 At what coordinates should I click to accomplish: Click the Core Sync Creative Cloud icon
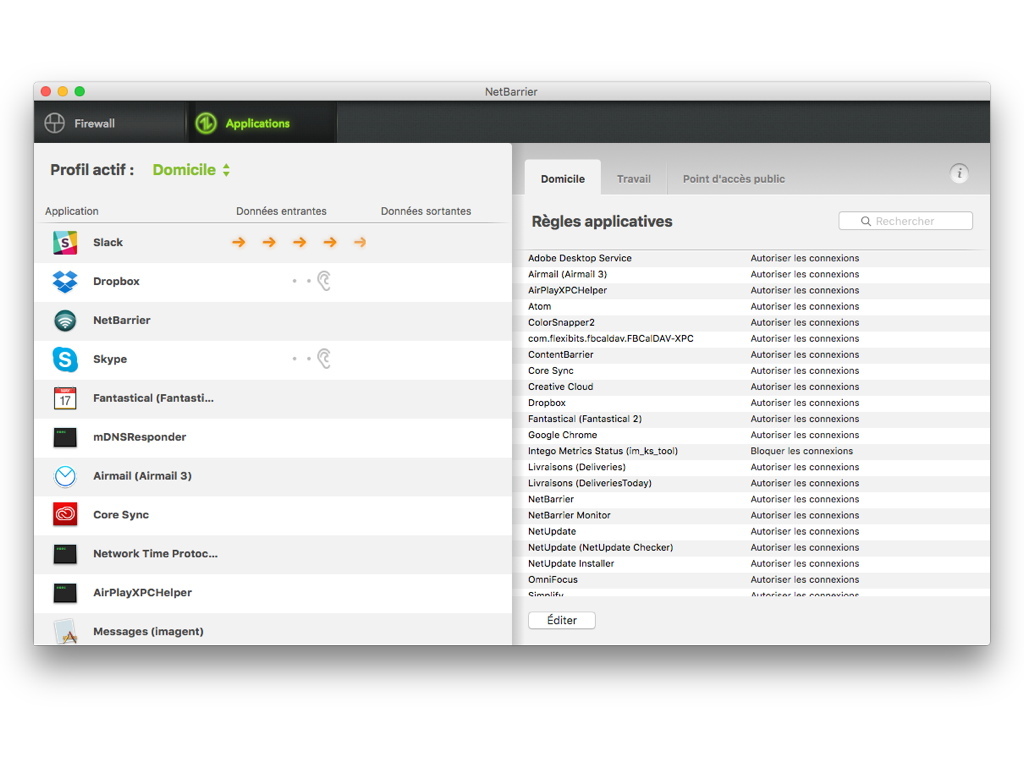pyautogui.click(x=65, y=515)
